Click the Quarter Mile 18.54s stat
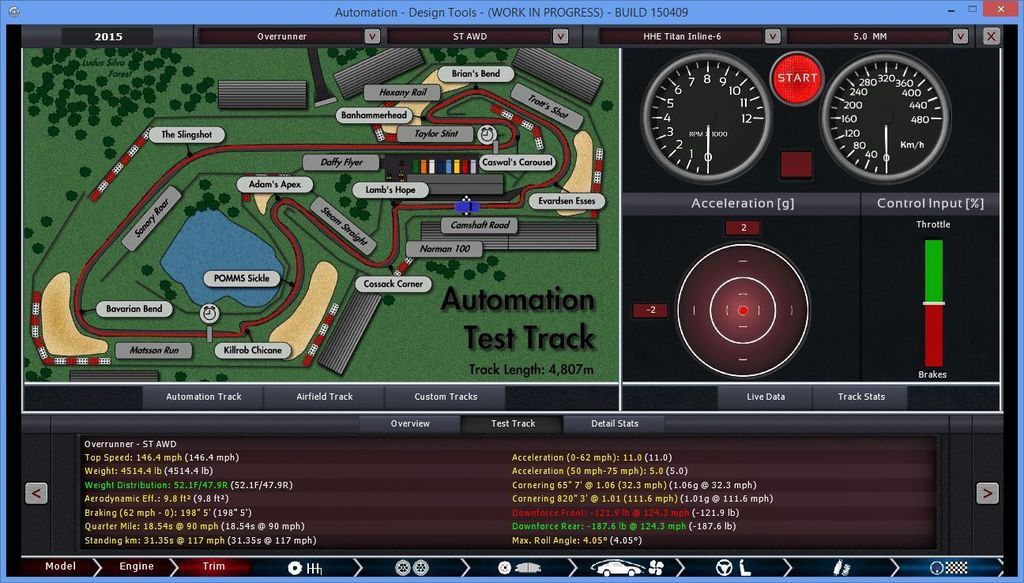 (x=194, y=526)
